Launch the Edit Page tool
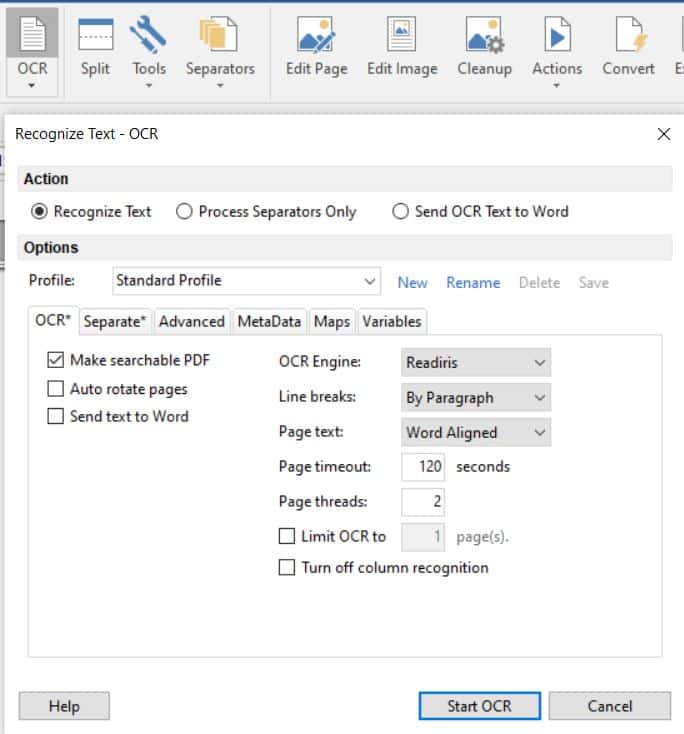This screenshot has height=734, width=684. point(316,47)
